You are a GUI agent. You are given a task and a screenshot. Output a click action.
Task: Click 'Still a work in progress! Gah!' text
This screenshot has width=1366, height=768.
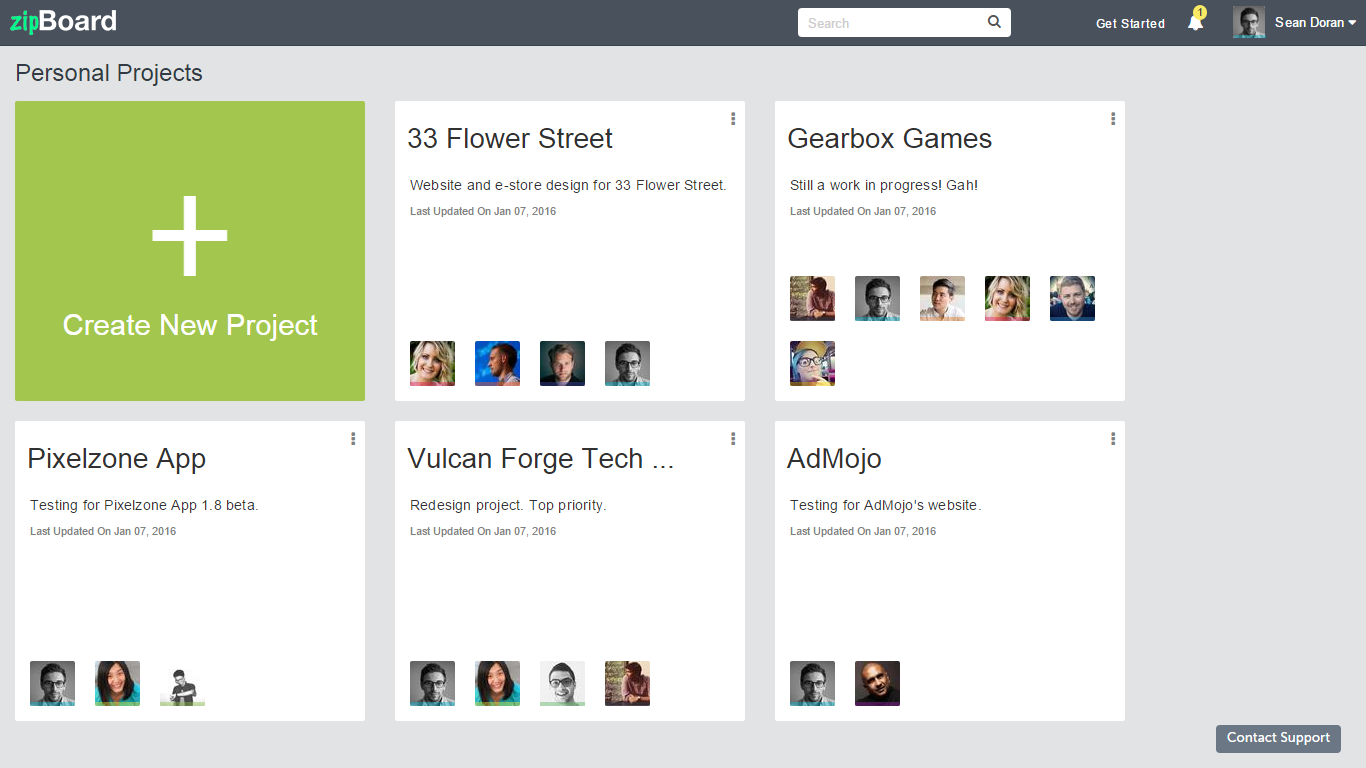point(884,185)
